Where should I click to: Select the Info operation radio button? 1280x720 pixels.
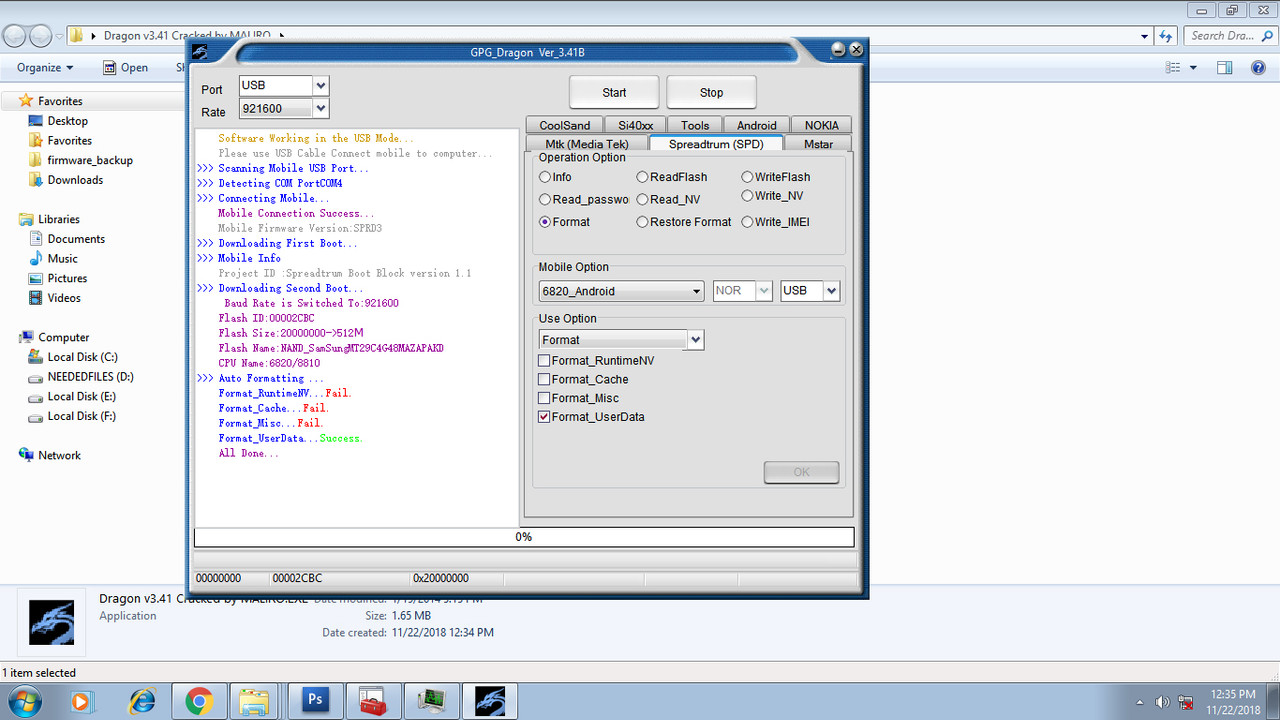coord(545,177)
